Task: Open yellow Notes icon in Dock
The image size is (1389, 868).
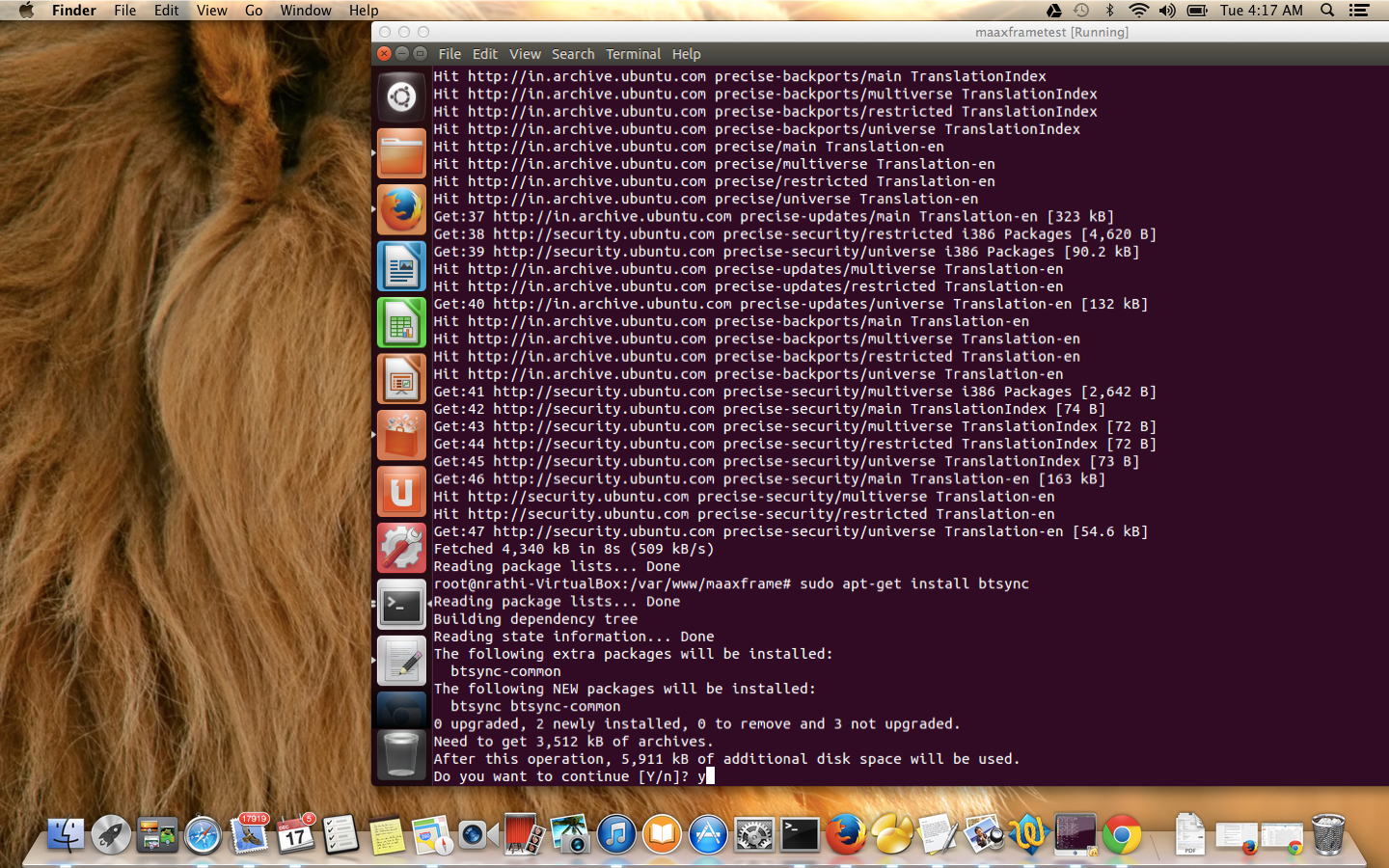Action: pos(387,835)
